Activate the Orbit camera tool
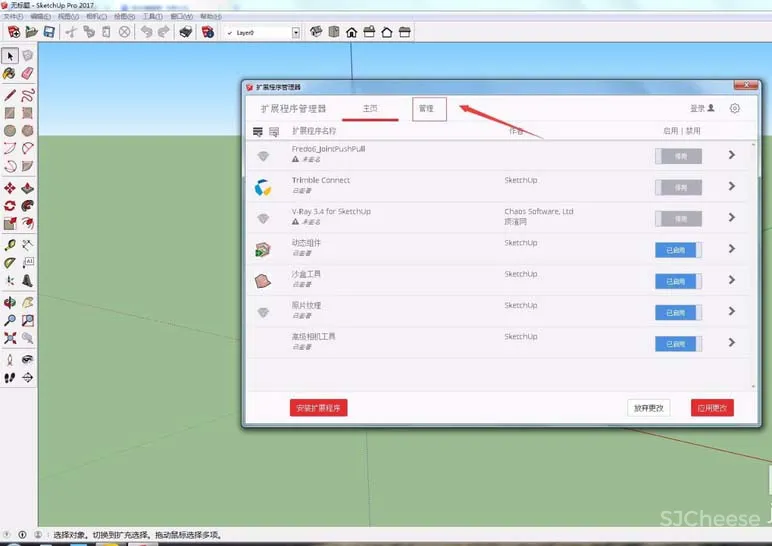The width and height of the screenshot is (772, 546). tap(10, 302)
